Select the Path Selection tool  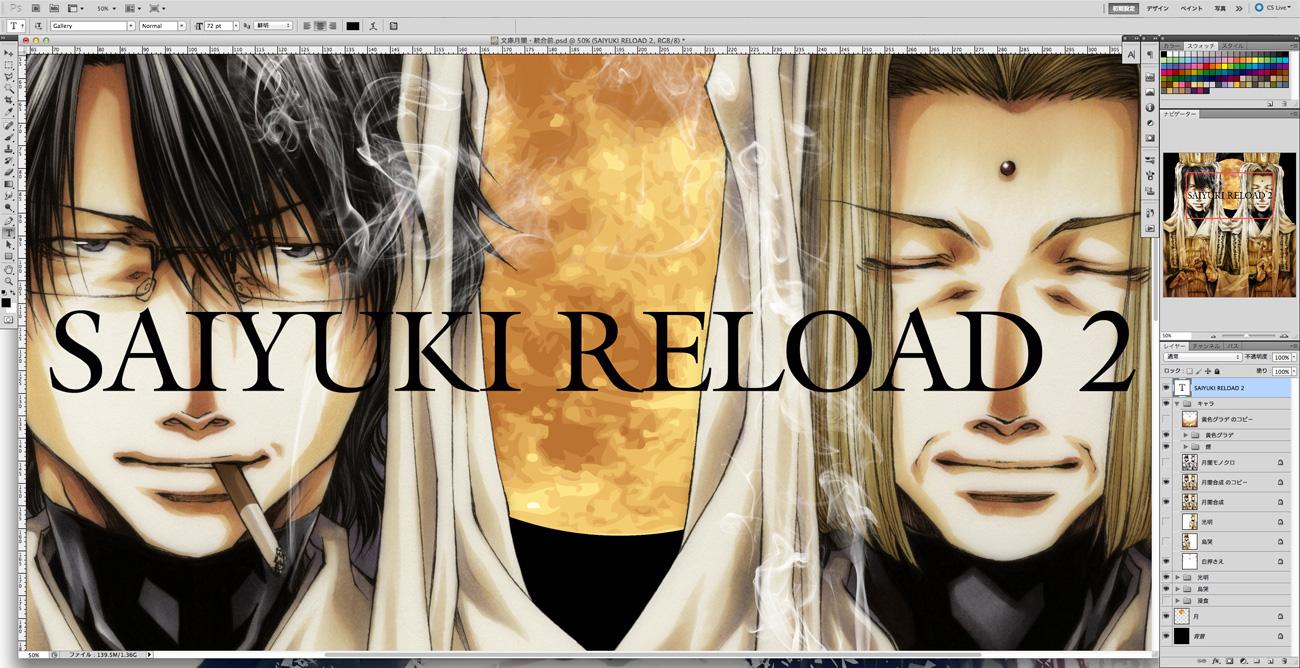(8, 244)
